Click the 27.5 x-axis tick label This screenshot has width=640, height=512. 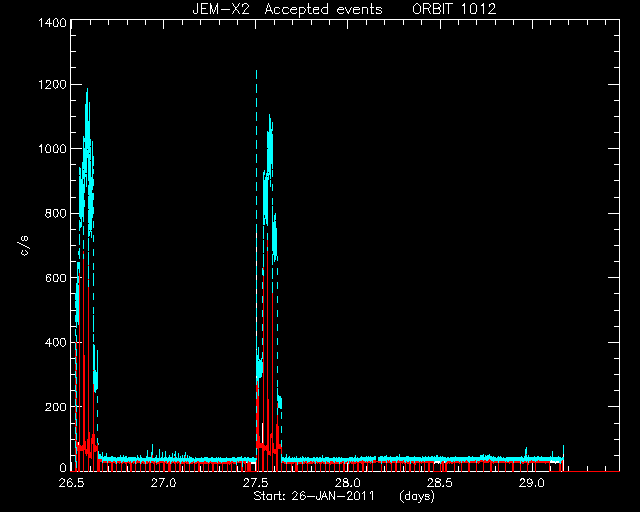tap(256, 483)
